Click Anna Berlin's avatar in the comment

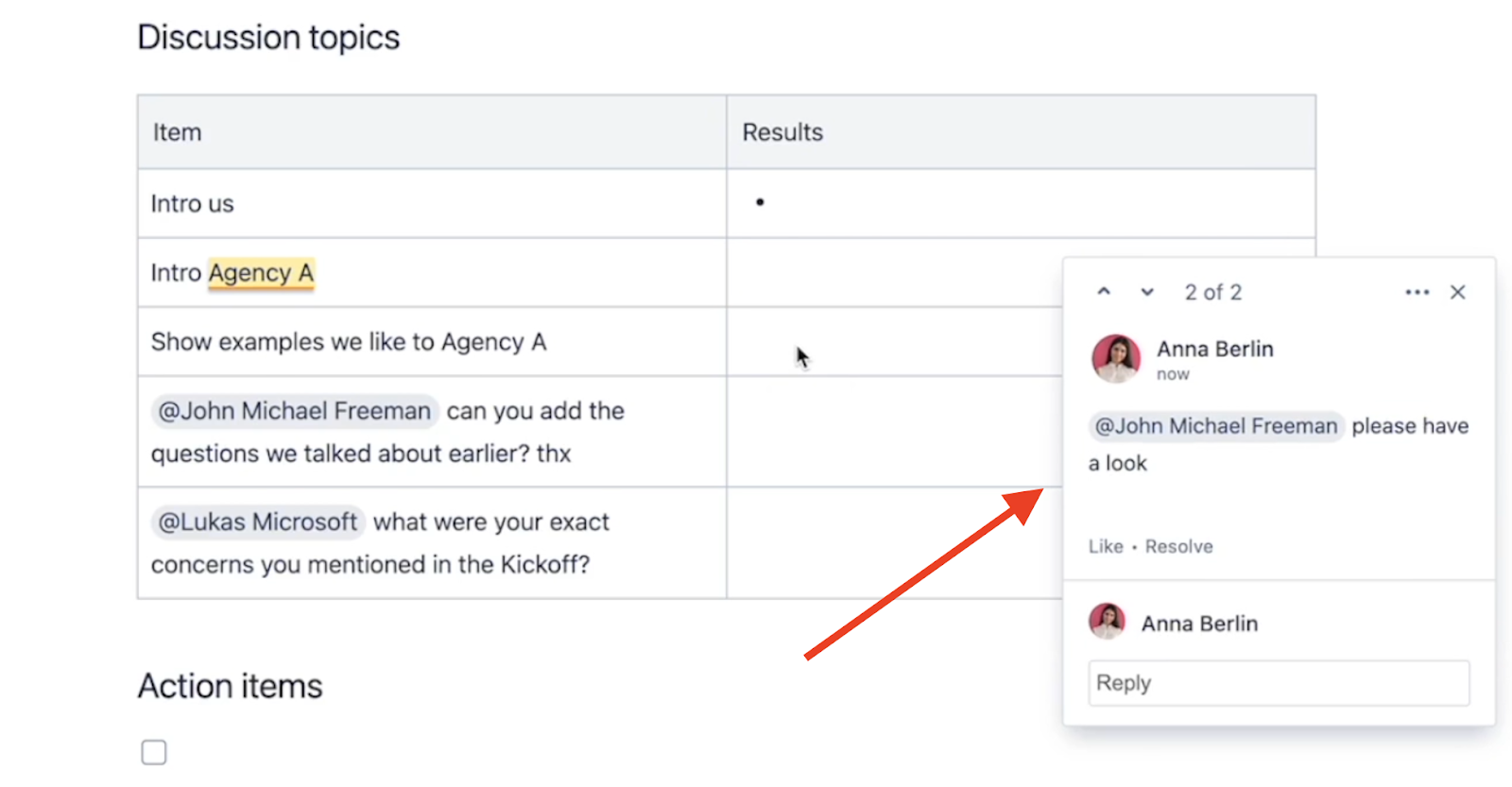1116,359
